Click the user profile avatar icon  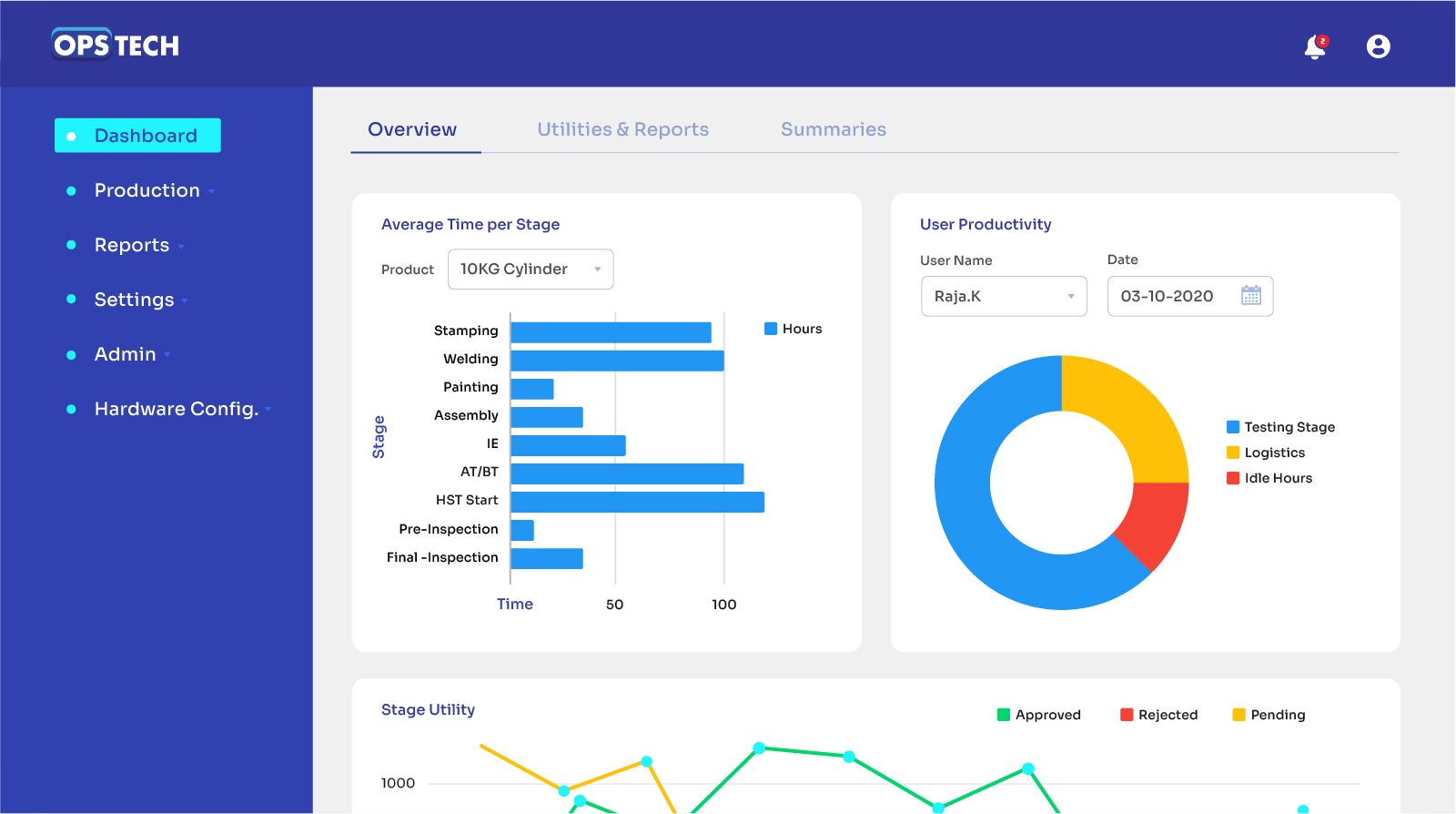1378,46
